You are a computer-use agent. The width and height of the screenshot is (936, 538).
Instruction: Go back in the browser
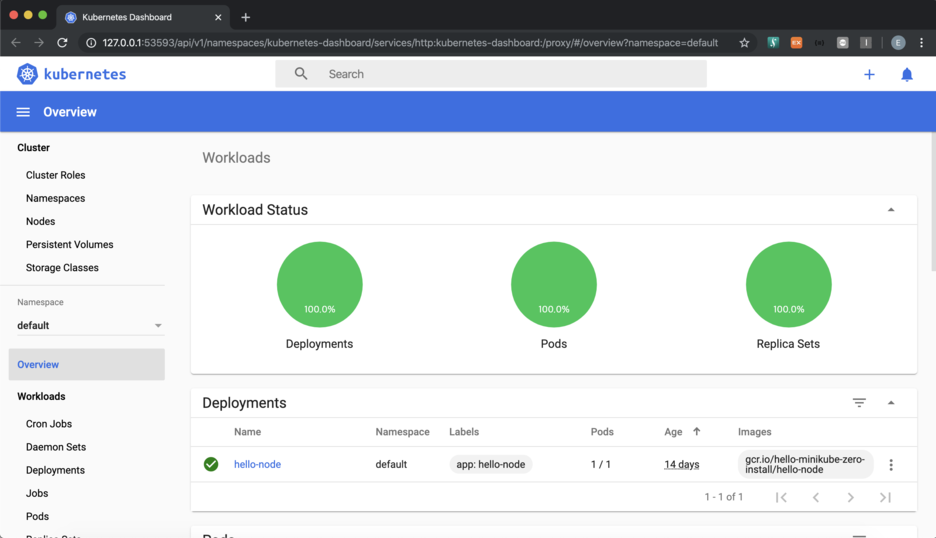pos(16,42)
